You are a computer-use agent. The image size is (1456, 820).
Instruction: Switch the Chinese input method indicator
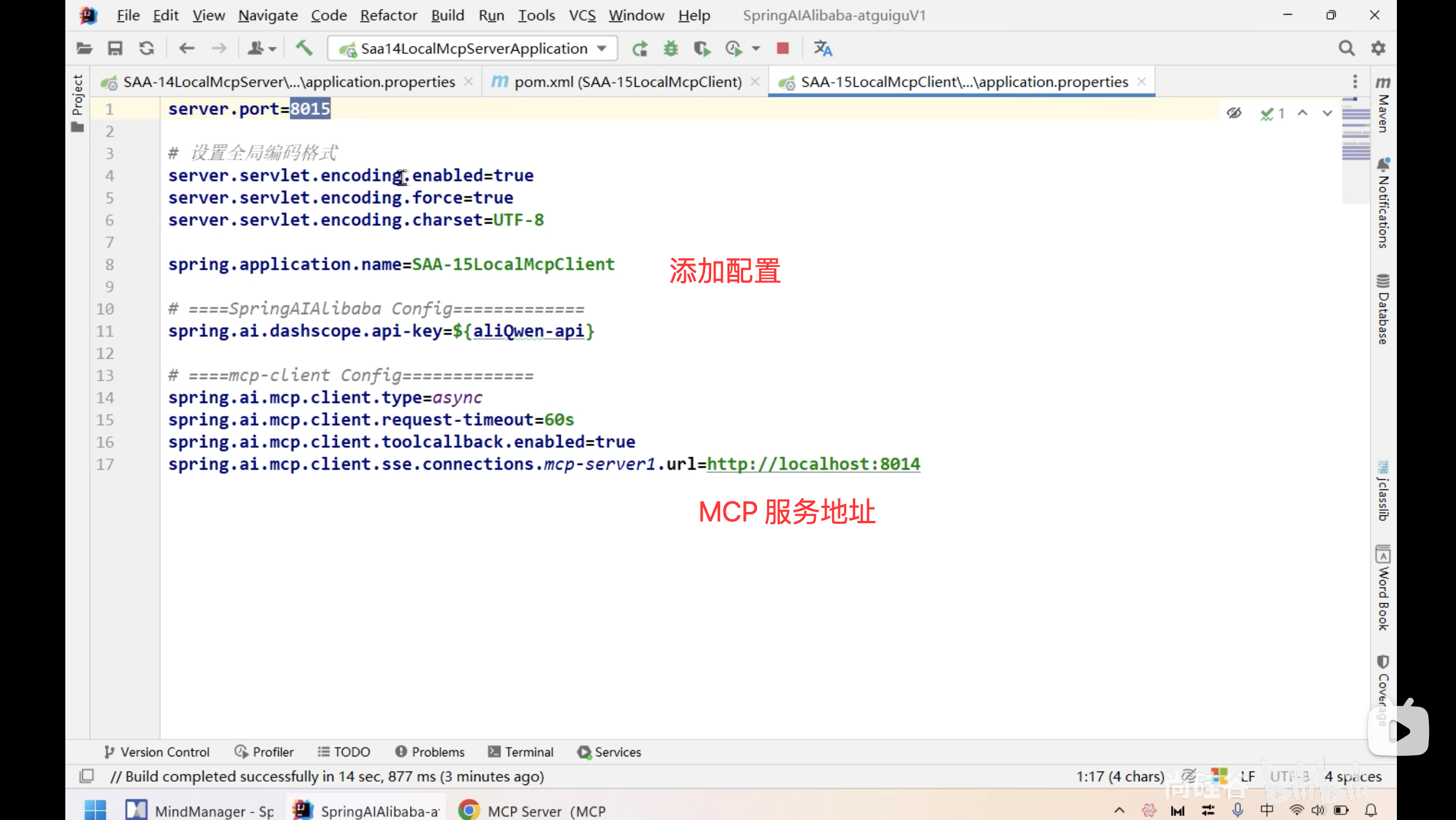tap(1267, 810)
